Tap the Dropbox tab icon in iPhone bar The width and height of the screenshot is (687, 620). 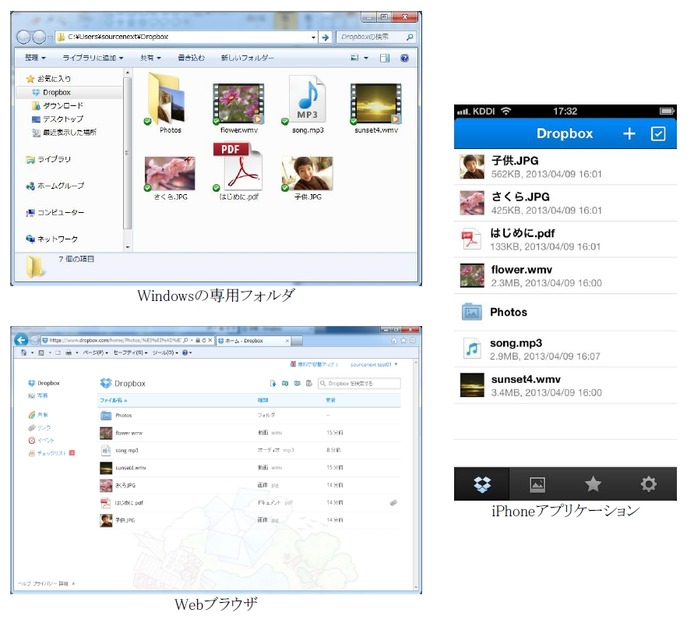click(482, 484)
